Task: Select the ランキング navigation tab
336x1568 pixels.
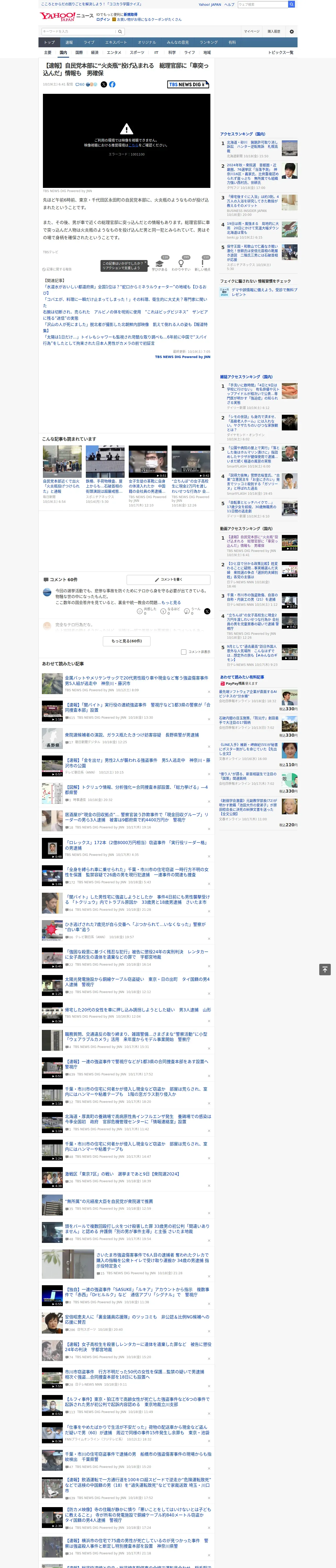Action: pos(209,43)
